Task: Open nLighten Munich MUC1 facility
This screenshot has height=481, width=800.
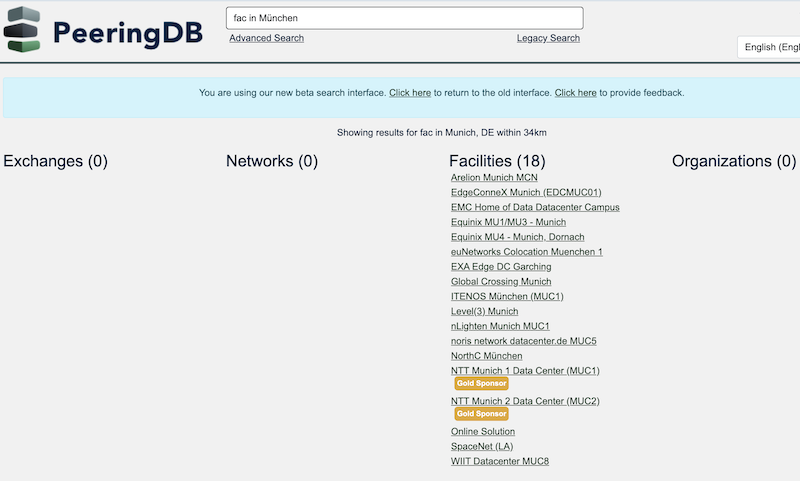Action: click(x=500, y=326)
